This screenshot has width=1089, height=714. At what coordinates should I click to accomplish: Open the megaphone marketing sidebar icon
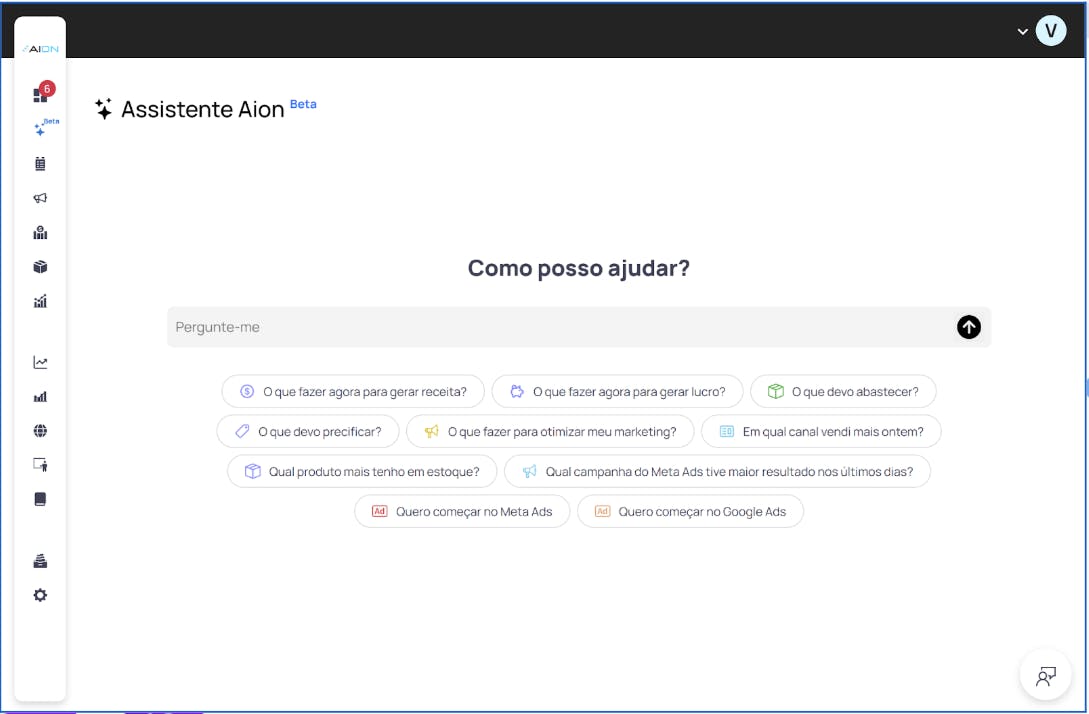(40, 198)
